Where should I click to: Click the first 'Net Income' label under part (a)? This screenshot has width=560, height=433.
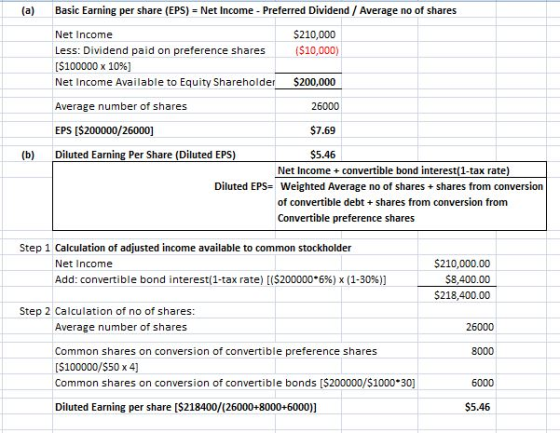[84, 35]
